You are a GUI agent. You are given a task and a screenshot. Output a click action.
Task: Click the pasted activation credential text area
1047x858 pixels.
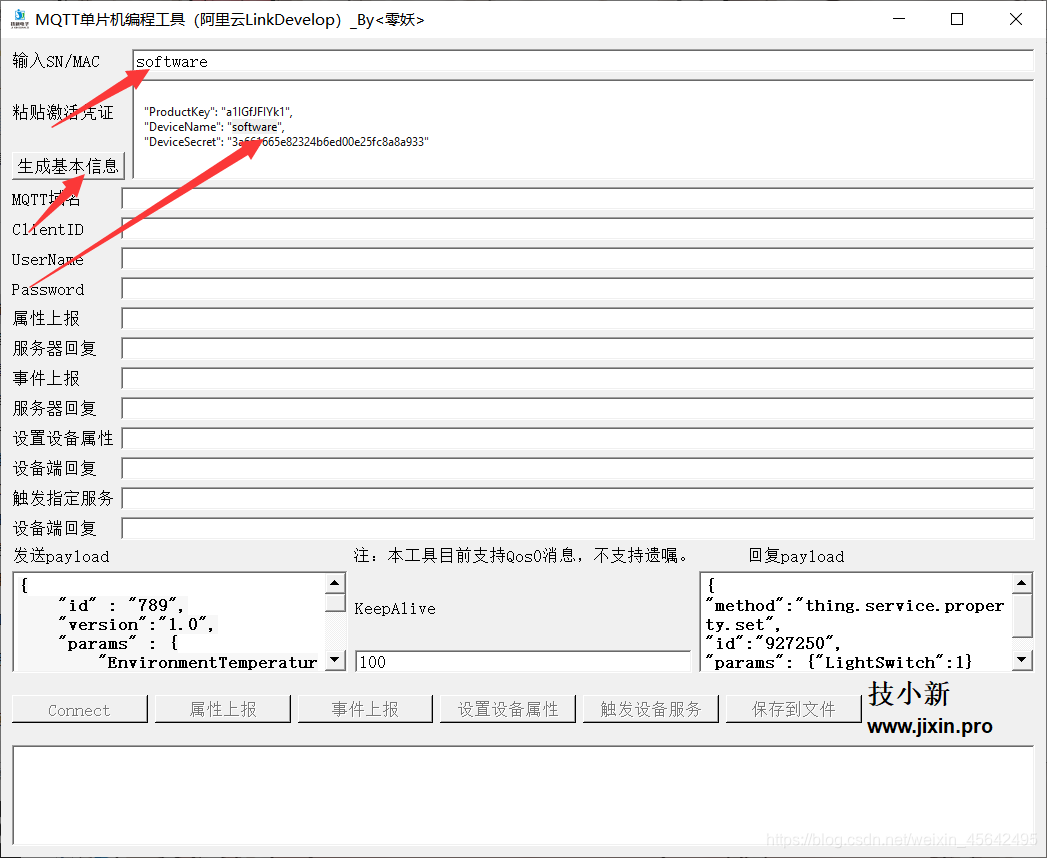tap(583, 130)
